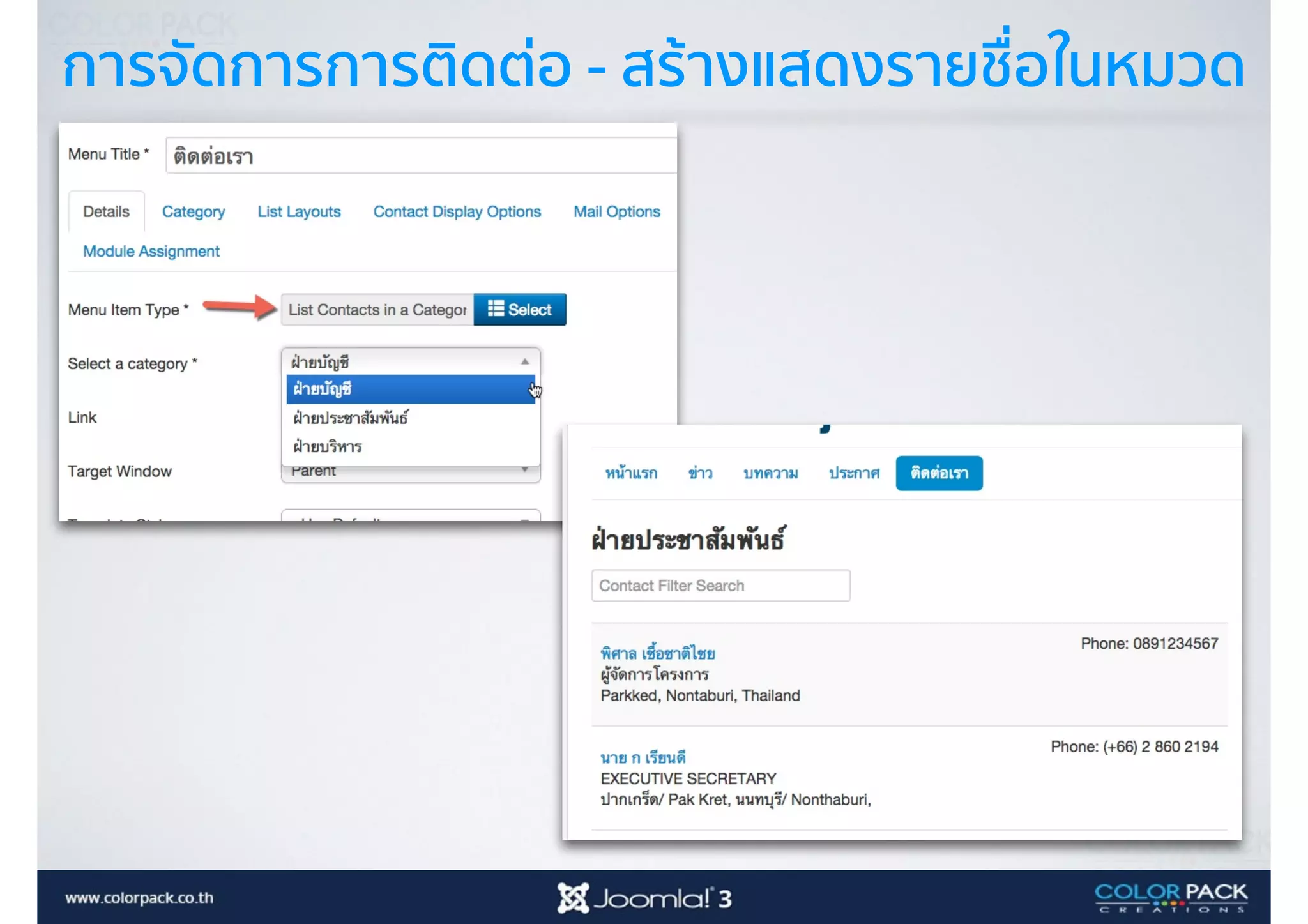Choose ฝ่ายบริหาร in category list
This screenshot has width=1308, height=924.
410,446
